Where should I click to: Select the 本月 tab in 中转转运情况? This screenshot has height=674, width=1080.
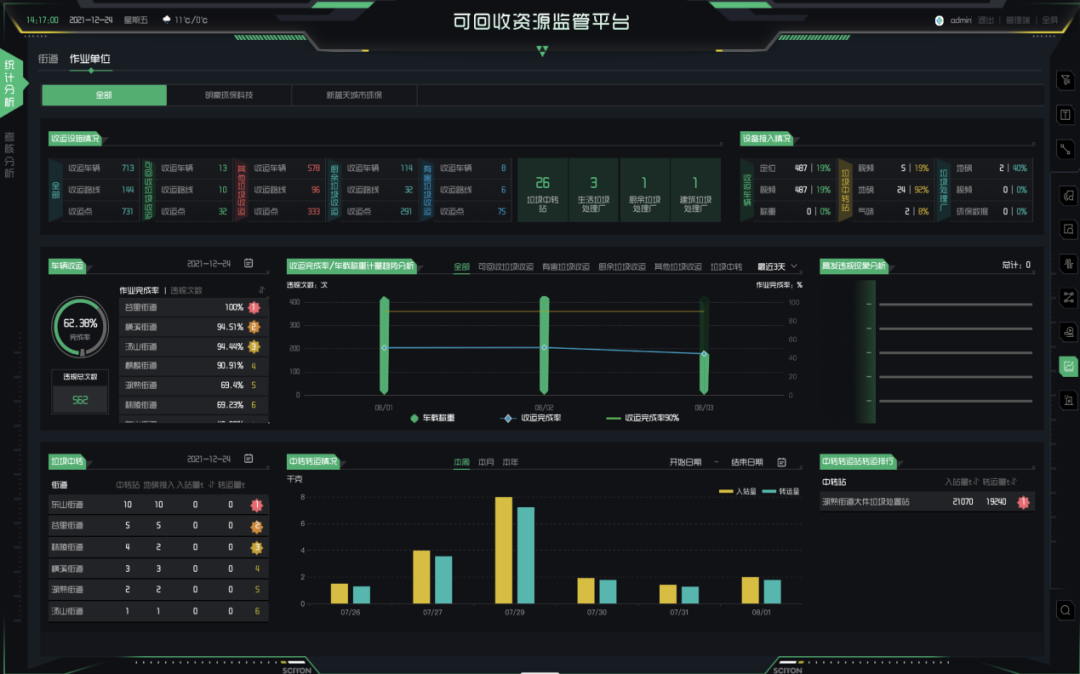click(486, 462)
